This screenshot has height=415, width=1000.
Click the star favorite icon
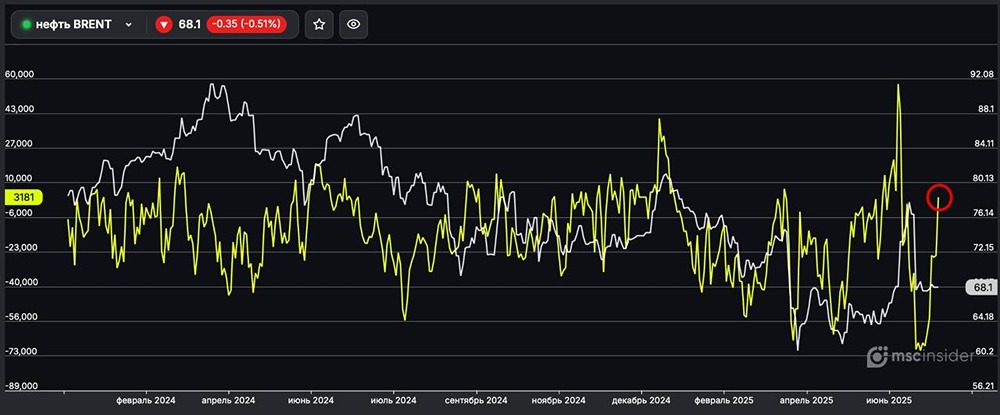pyautogui.click(x=319, y=24)
